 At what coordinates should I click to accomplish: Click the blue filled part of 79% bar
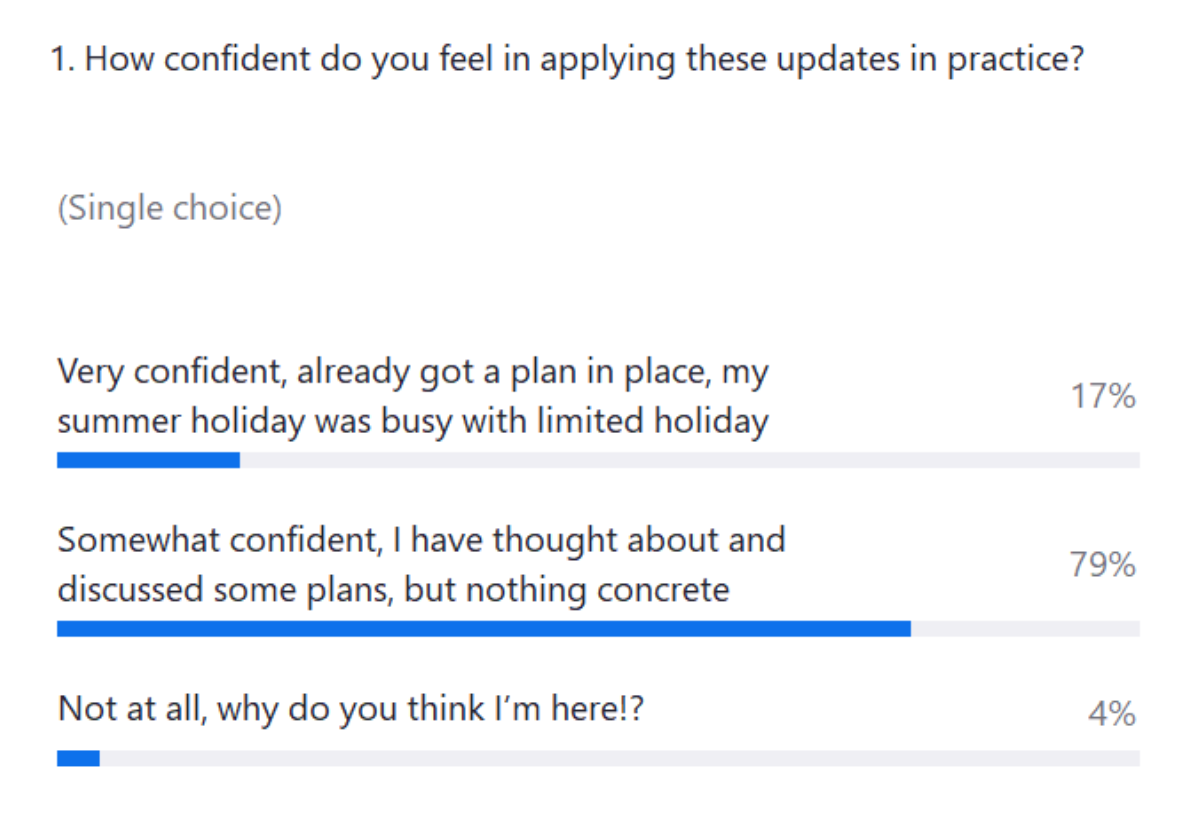484,629
